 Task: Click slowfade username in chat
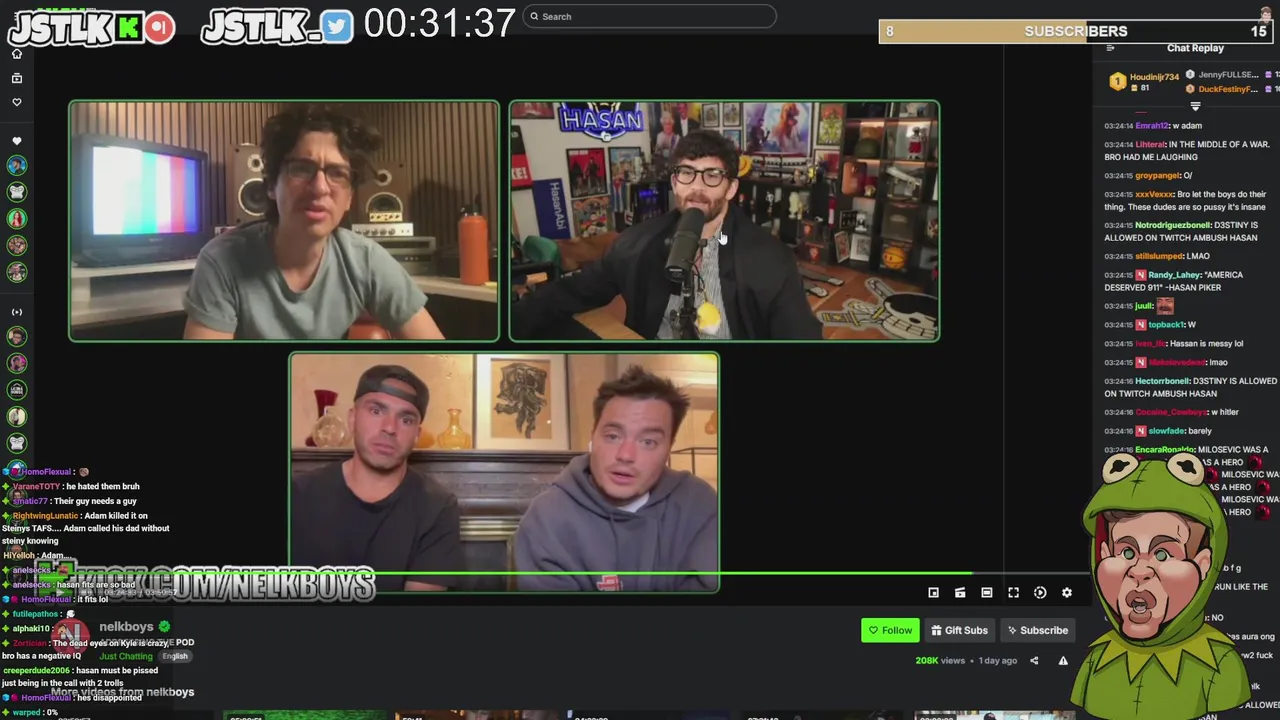pyautogui.click(x=1166, y=431)
